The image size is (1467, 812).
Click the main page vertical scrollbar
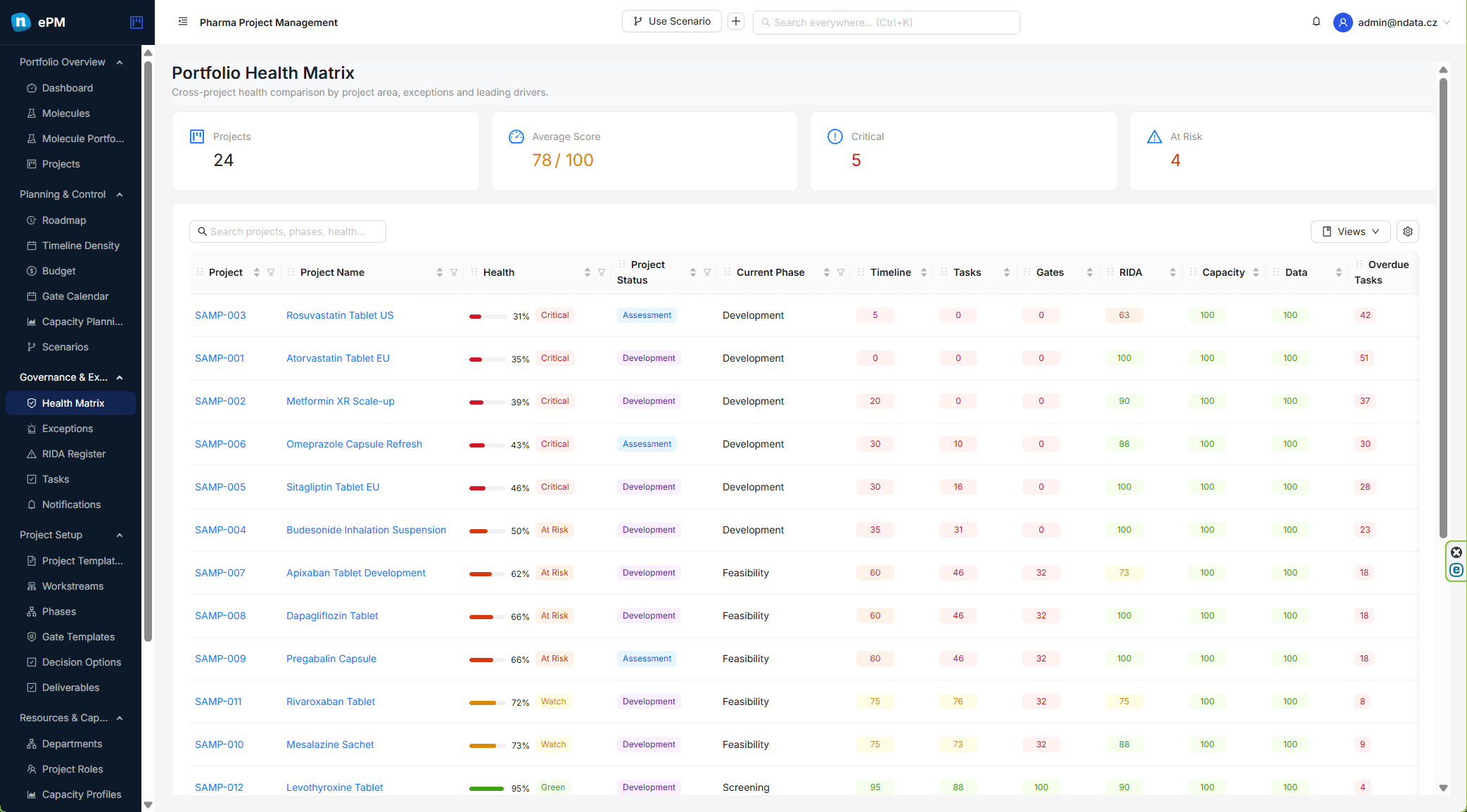1443,308
